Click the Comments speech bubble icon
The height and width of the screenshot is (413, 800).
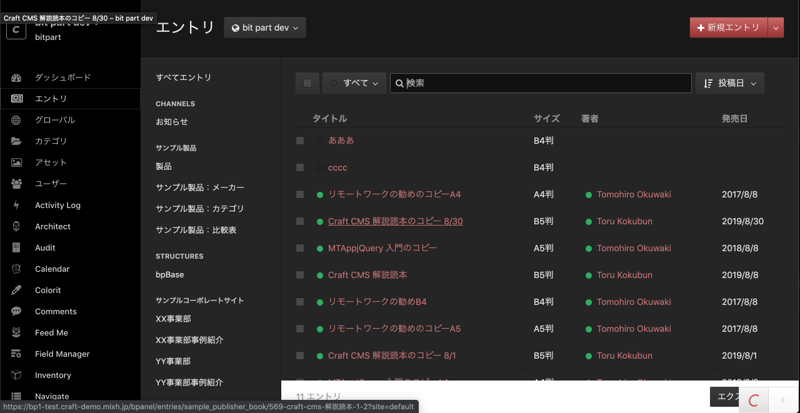16,311
